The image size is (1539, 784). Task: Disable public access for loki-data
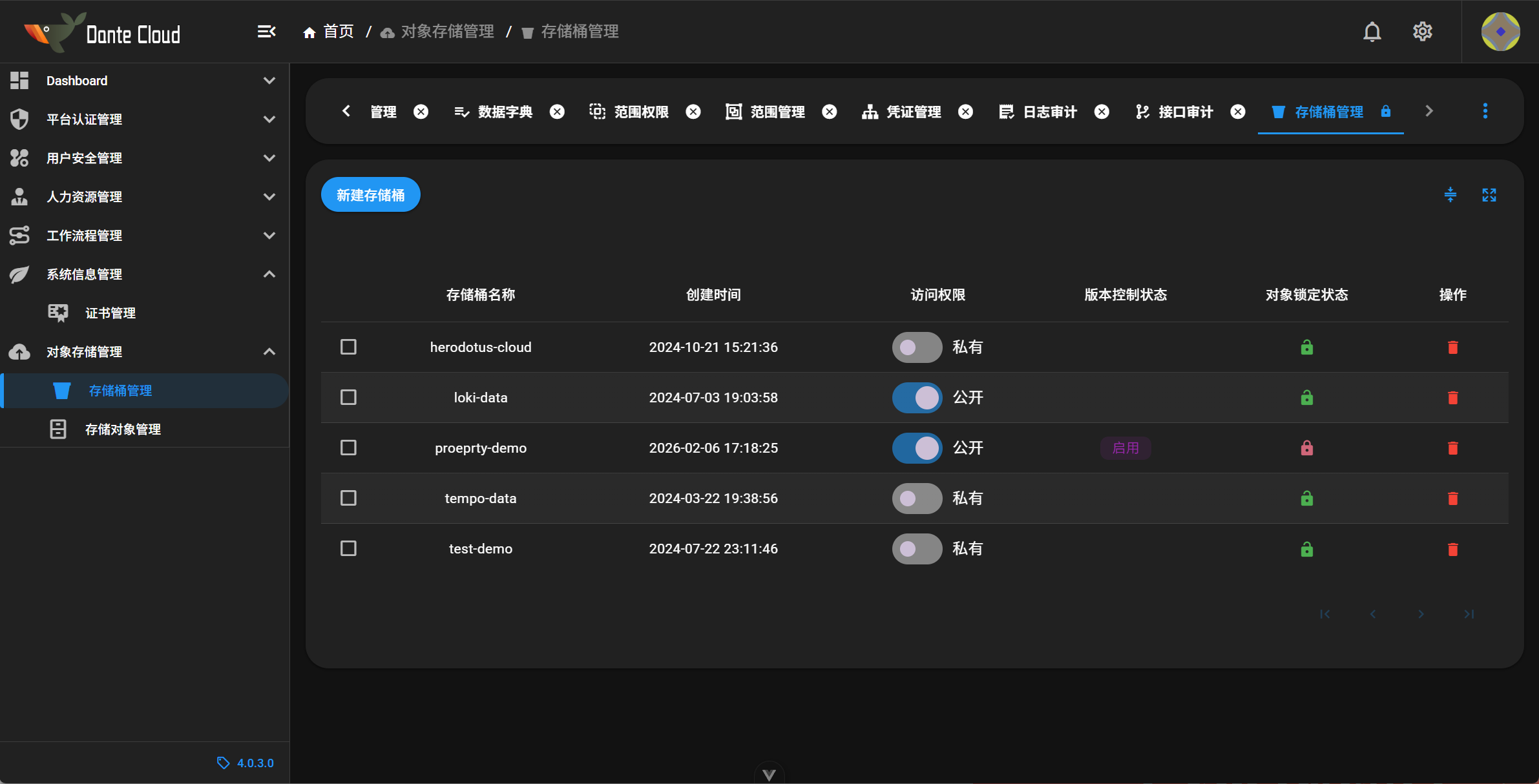coord(916,397)
